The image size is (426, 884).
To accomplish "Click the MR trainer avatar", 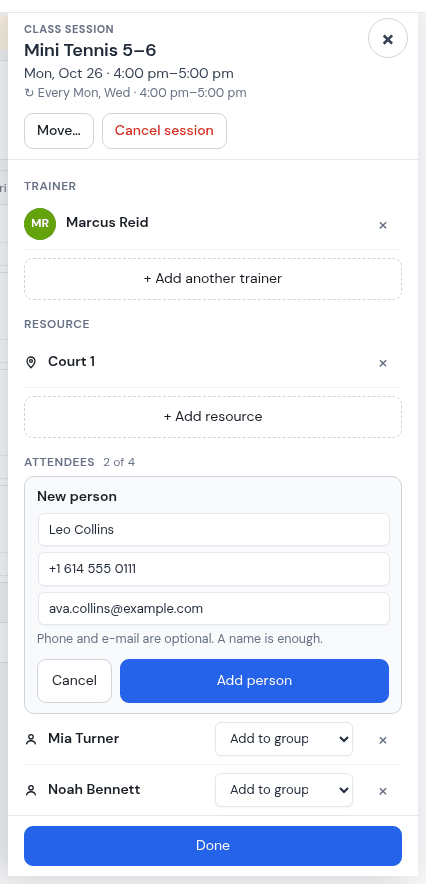I will [40, 223].
